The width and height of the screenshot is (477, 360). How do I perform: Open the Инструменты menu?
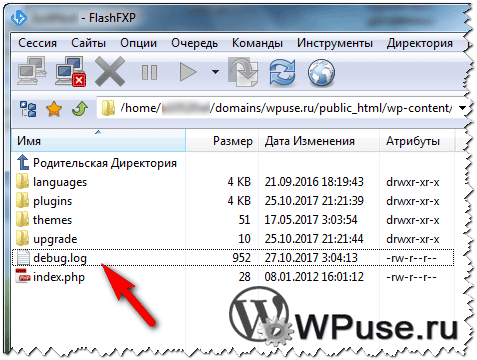[x=335, y=43]
